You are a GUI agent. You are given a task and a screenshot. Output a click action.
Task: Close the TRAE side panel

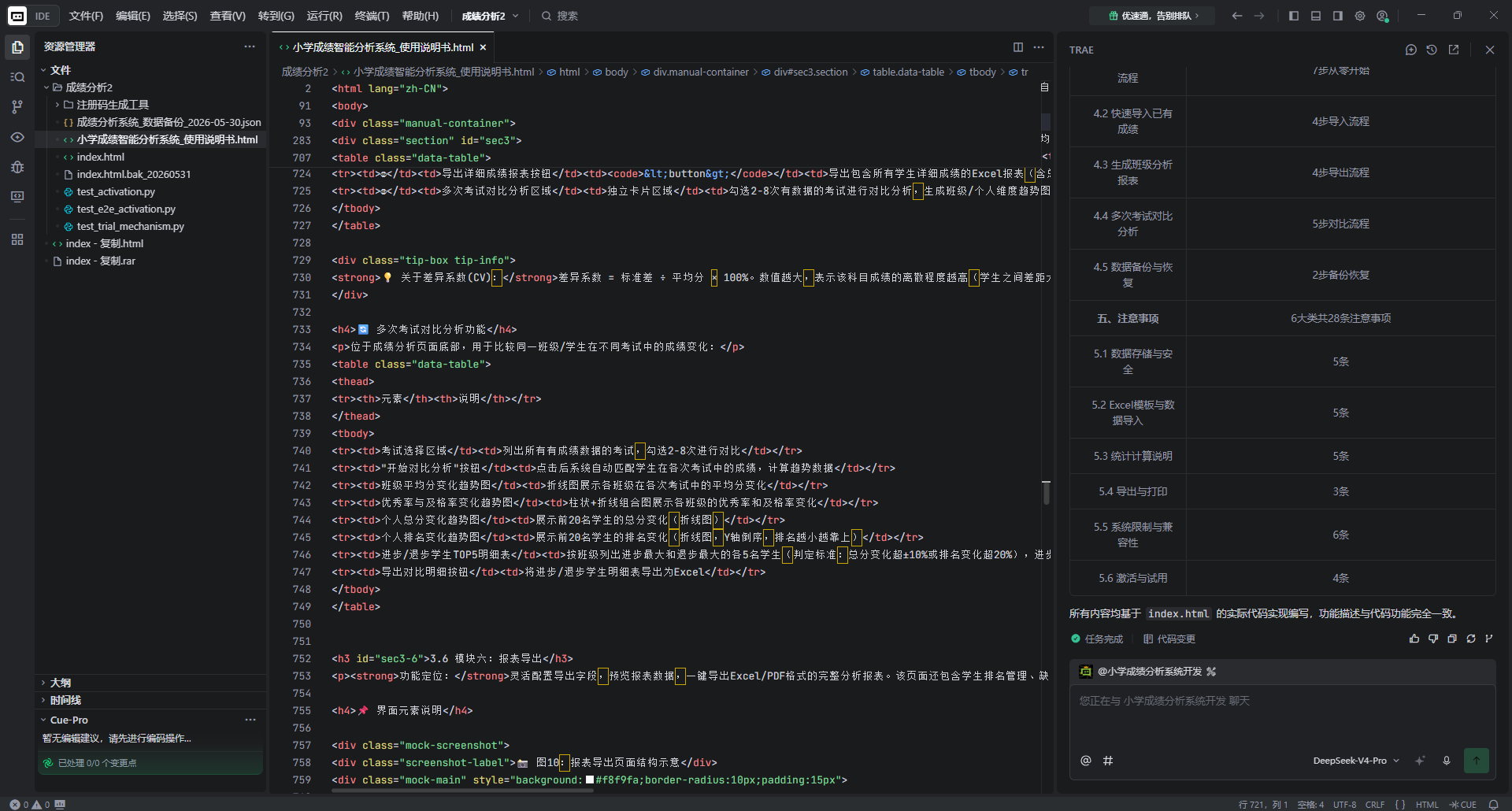pyautogui.click(x=1490, y=50)
